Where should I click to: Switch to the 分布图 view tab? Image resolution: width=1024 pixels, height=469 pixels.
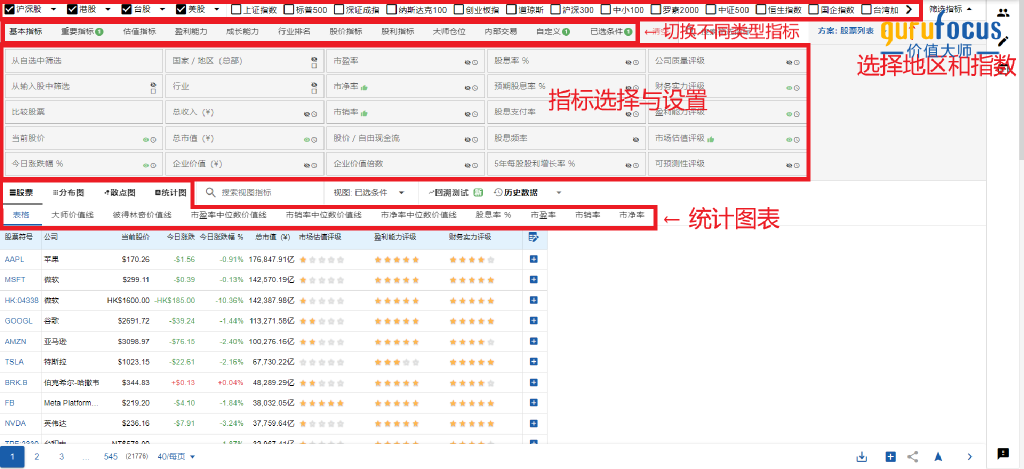click(68, 193)
